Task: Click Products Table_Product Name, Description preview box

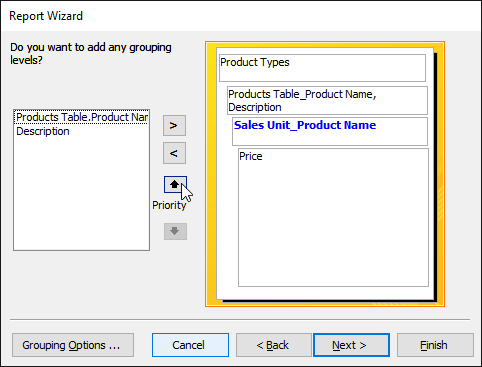Action: pos(327,101)
